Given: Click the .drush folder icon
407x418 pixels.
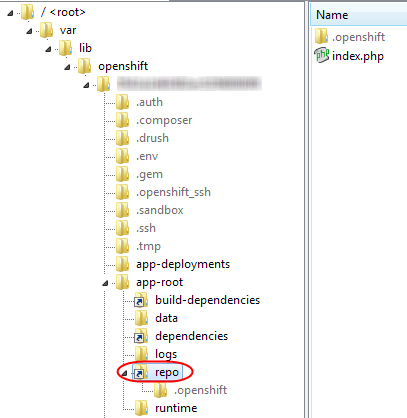Looking at the screenshot, I should pos(122,138).
